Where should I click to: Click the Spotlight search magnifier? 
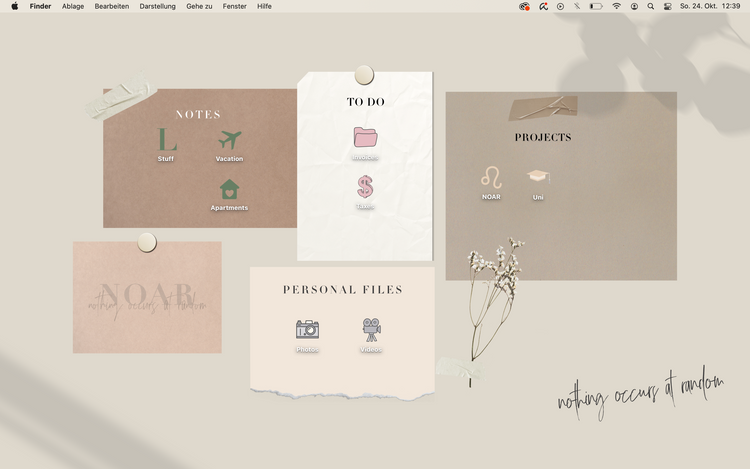[651, 6]
